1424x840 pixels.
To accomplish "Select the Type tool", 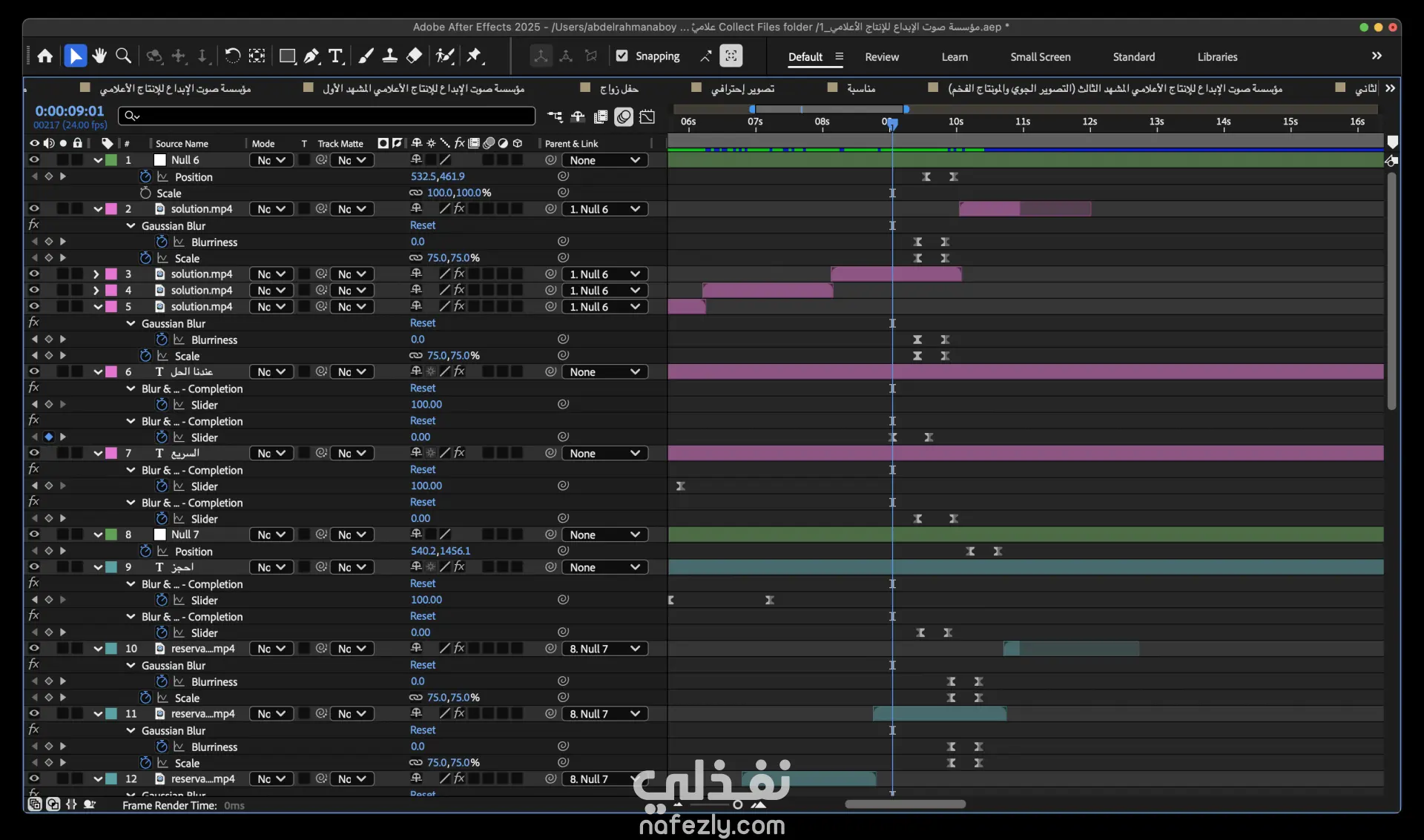I will 336,56.
